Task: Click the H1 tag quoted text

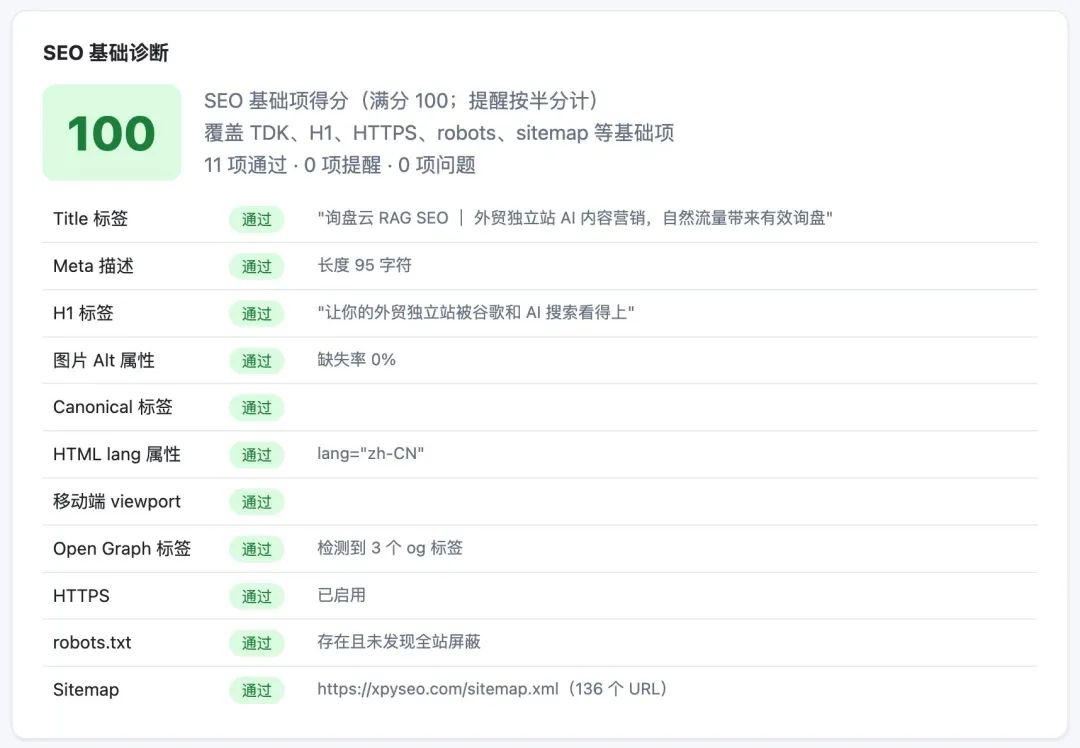Action: pos(475,313)
